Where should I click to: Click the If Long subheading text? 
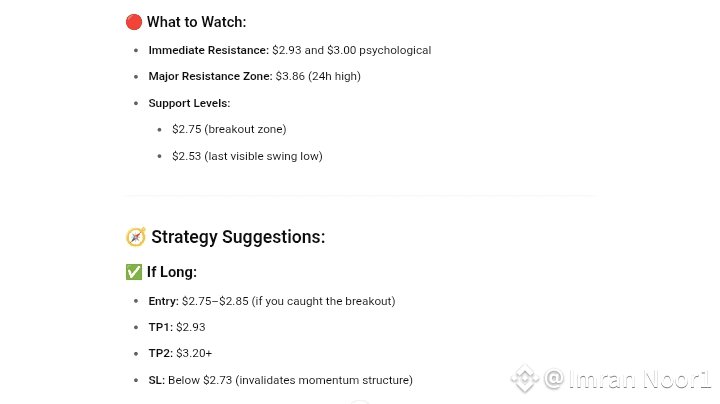[x=172, y=272]
